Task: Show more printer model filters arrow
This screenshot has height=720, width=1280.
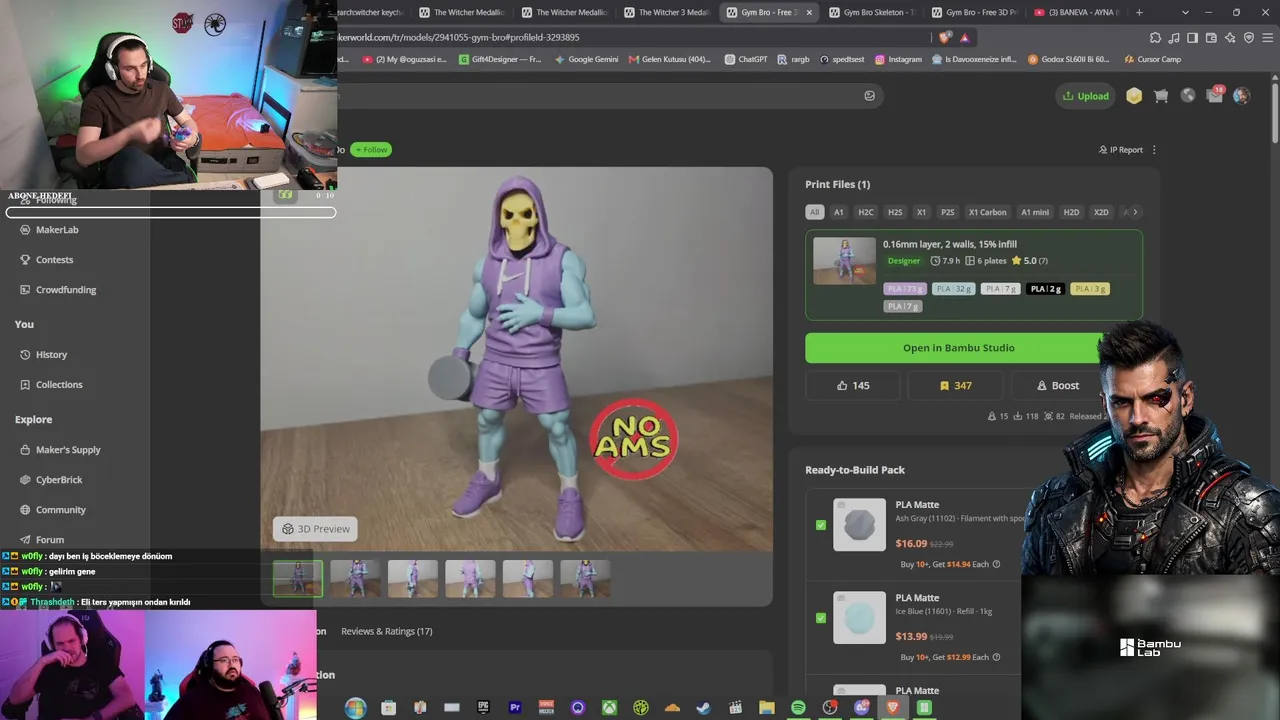Action: click(x=1135, y=212)
